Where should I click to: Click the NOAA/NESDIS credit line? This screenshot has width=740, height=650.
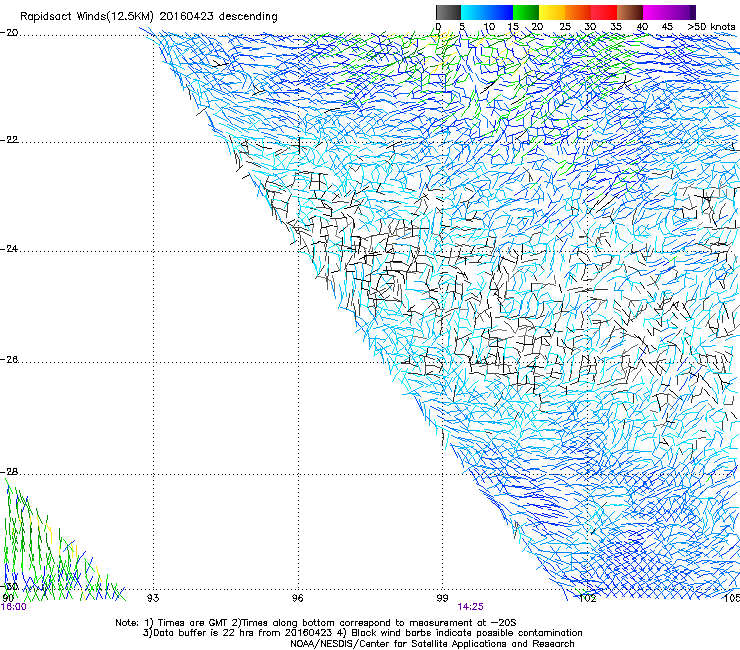[432, 644]
